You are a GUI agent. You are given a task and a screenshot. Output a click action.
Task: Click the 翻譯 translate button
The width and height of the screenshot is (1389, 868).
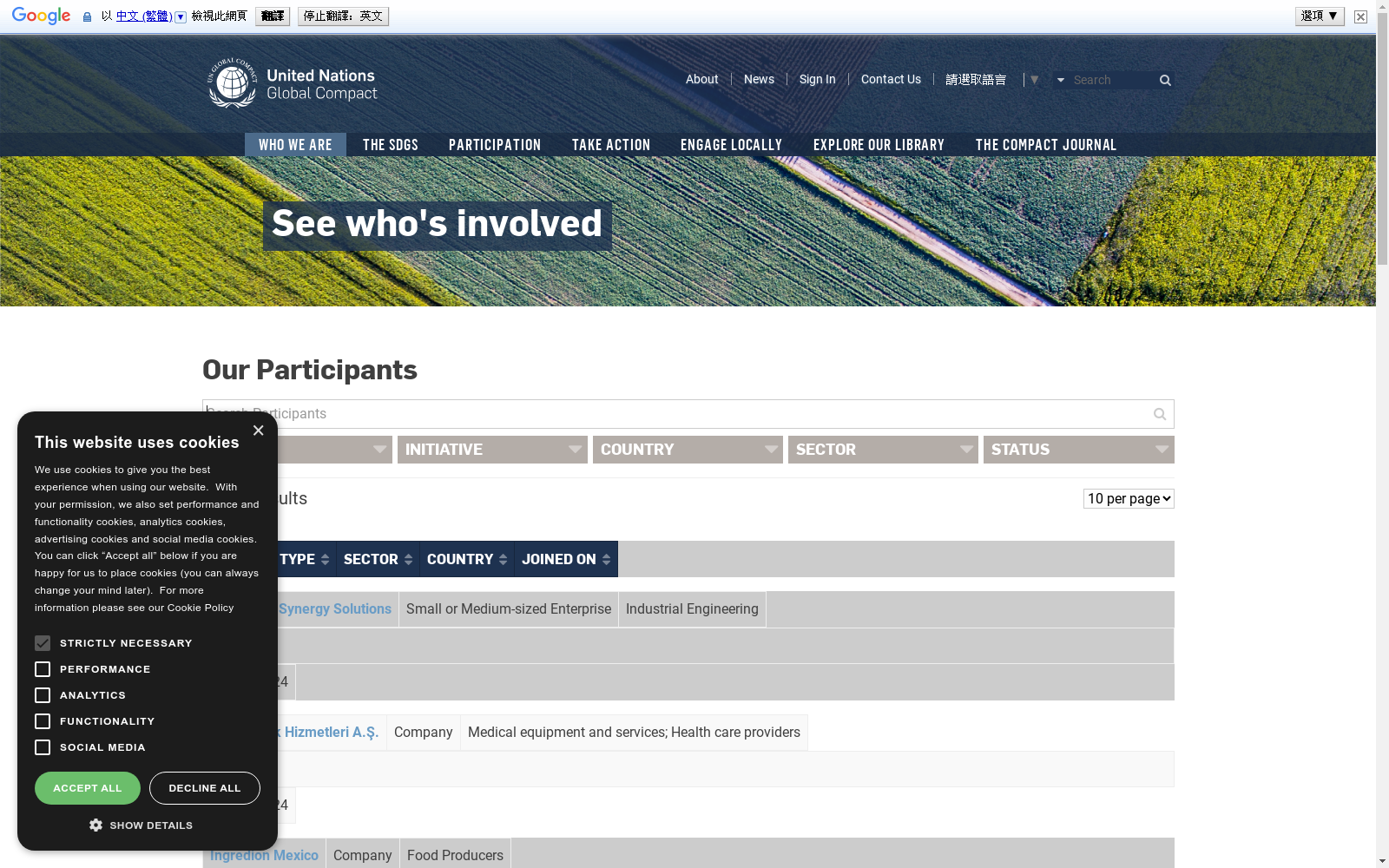273,16
